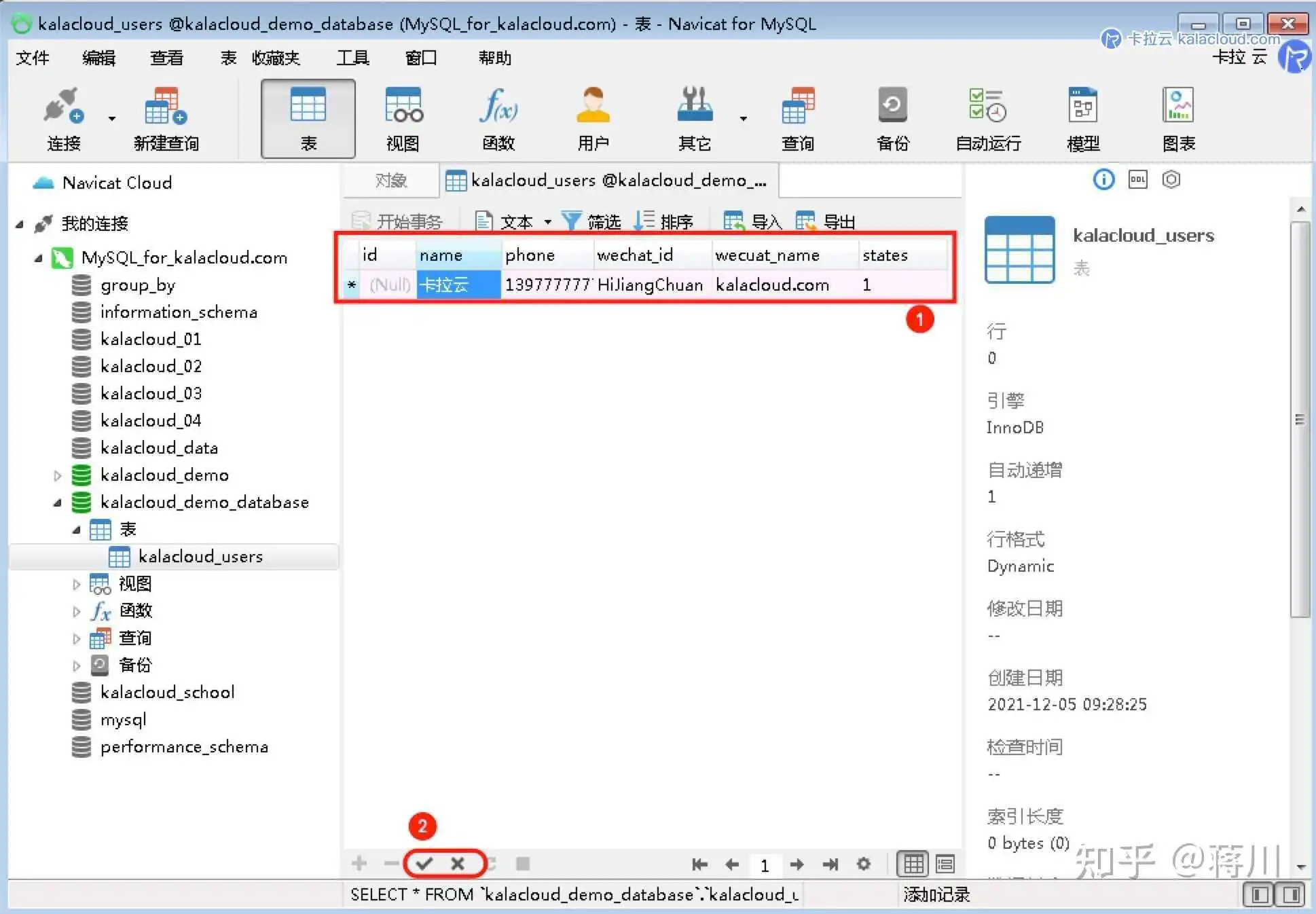Screen dimensions: 1316x914
Task: Apply record changes with checkmark button
Action: pyautogui.click(x=424, y=864)
